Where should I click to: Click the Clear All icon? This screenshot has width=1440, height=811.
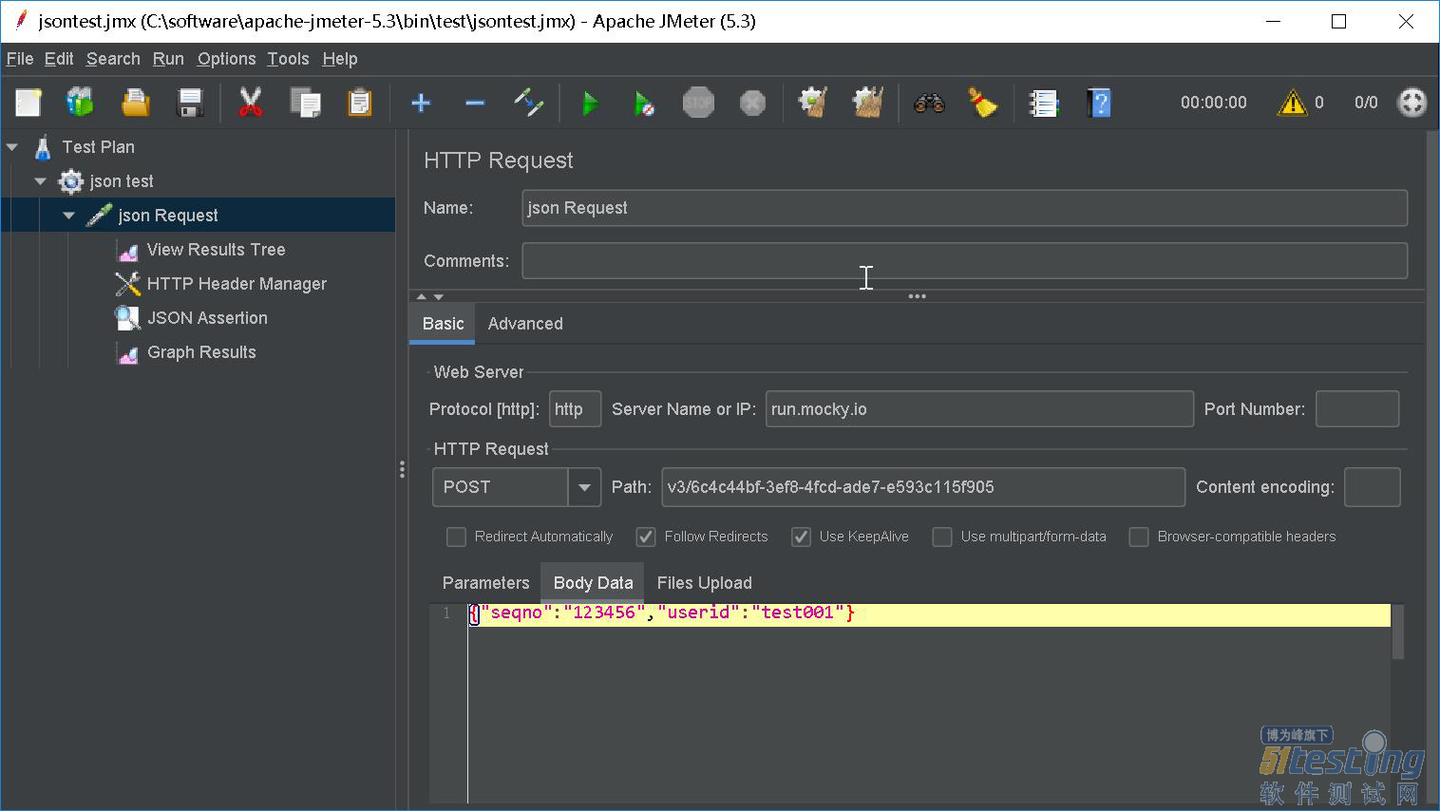click(867, 102)
